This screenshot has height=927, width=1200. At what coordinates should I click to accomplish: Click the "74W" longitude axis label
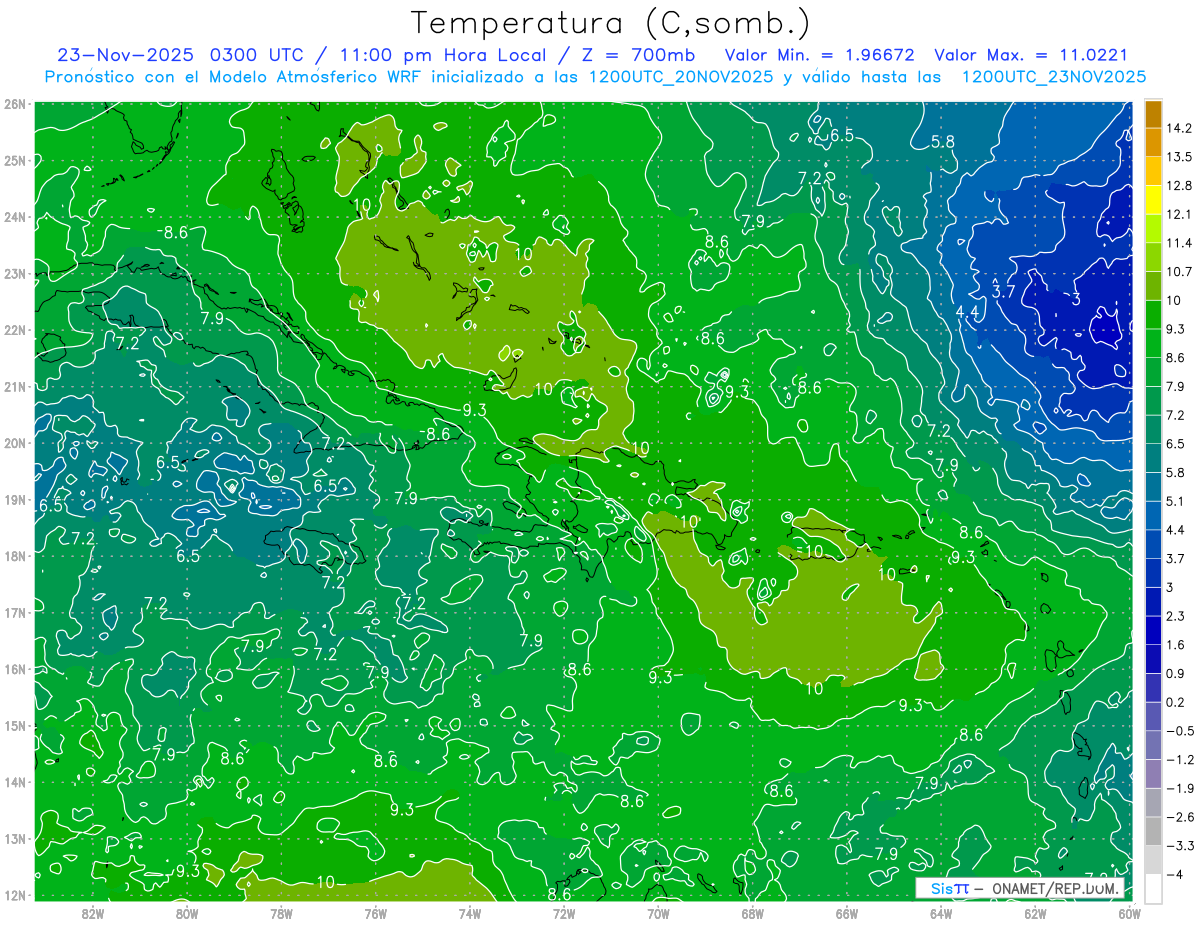tap(469, 913)
